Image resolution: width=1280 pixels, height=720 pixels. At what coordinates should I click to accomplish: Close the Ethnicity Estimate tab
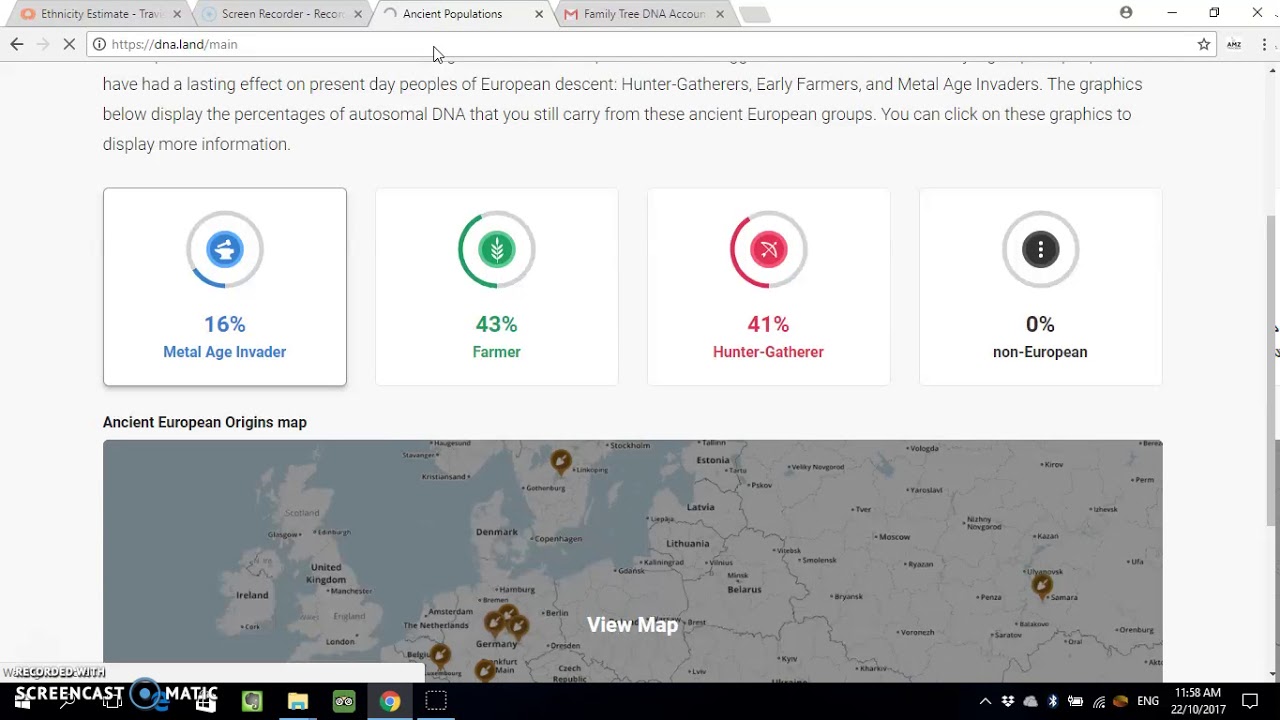(177, 14)
